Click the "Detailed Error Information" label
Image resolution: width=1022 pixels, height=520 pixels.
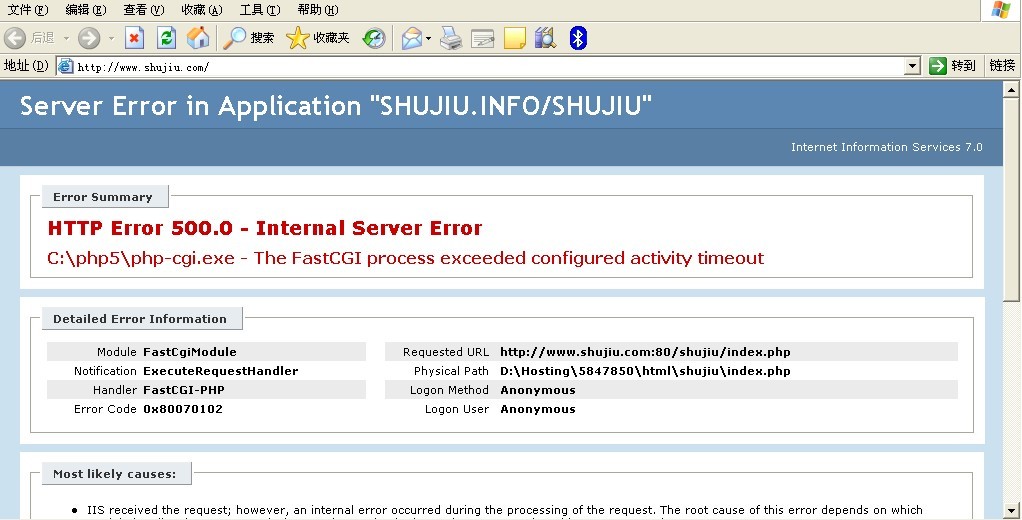(x=140, y=319)
